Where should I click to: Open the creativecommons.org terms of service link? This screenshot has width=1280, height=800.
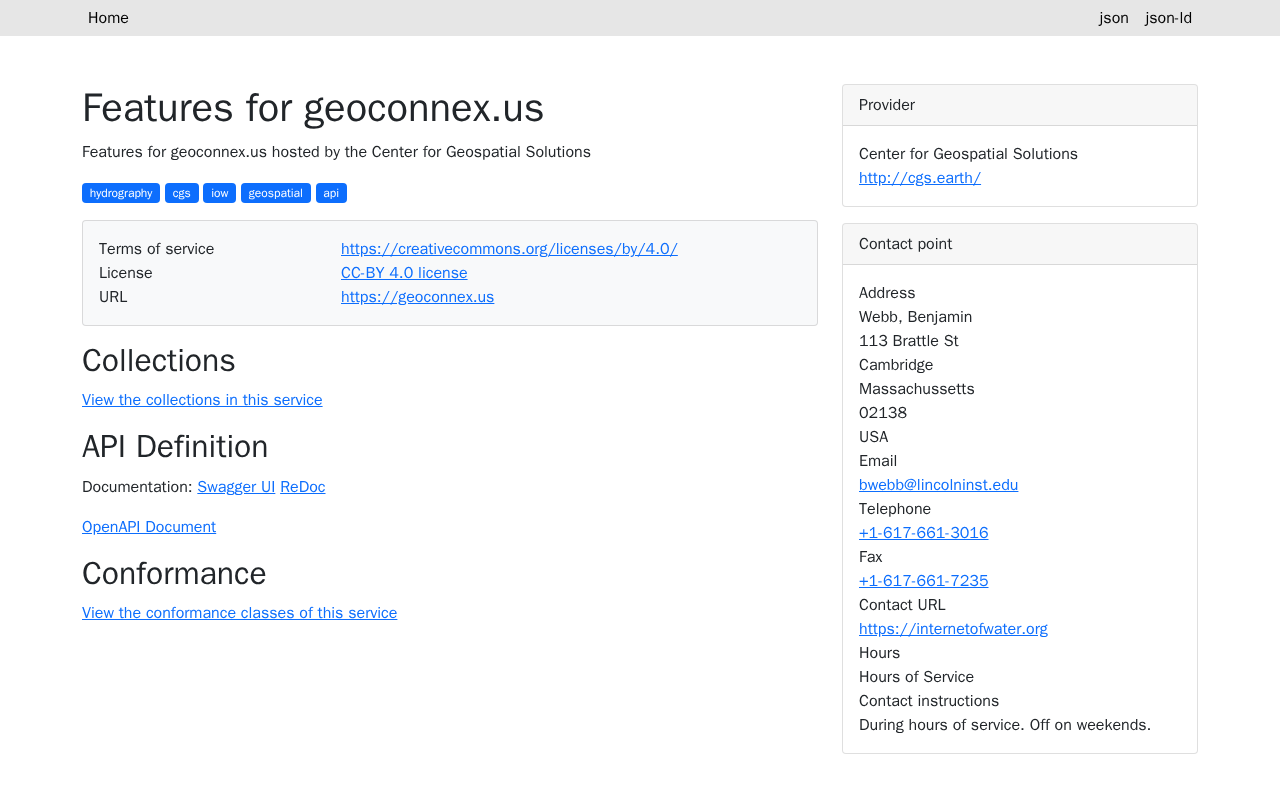click(509, 249)
